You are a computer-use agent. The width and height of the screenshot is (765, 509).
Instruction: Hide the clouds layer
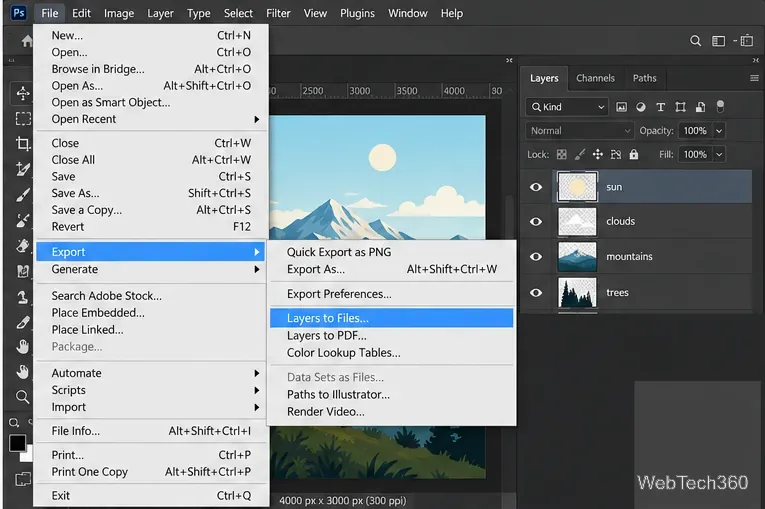pos(536,222)
